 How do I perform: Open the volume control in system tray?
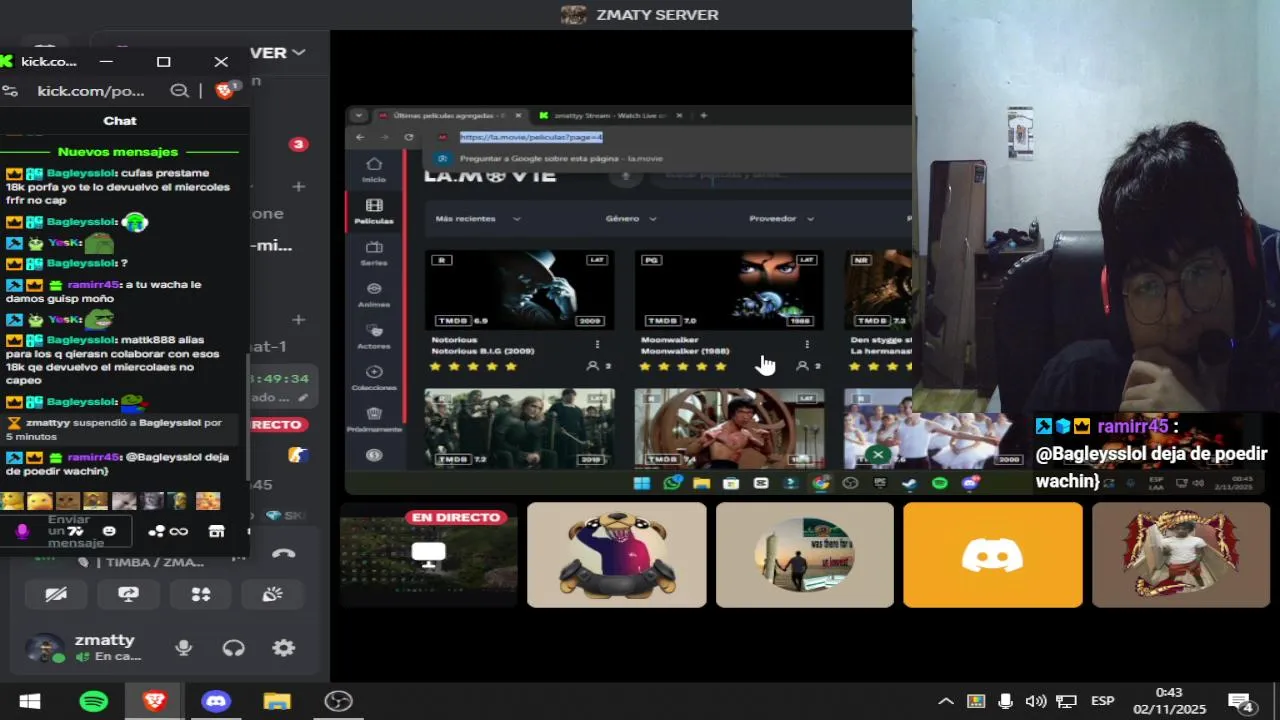click(1036, 701)
